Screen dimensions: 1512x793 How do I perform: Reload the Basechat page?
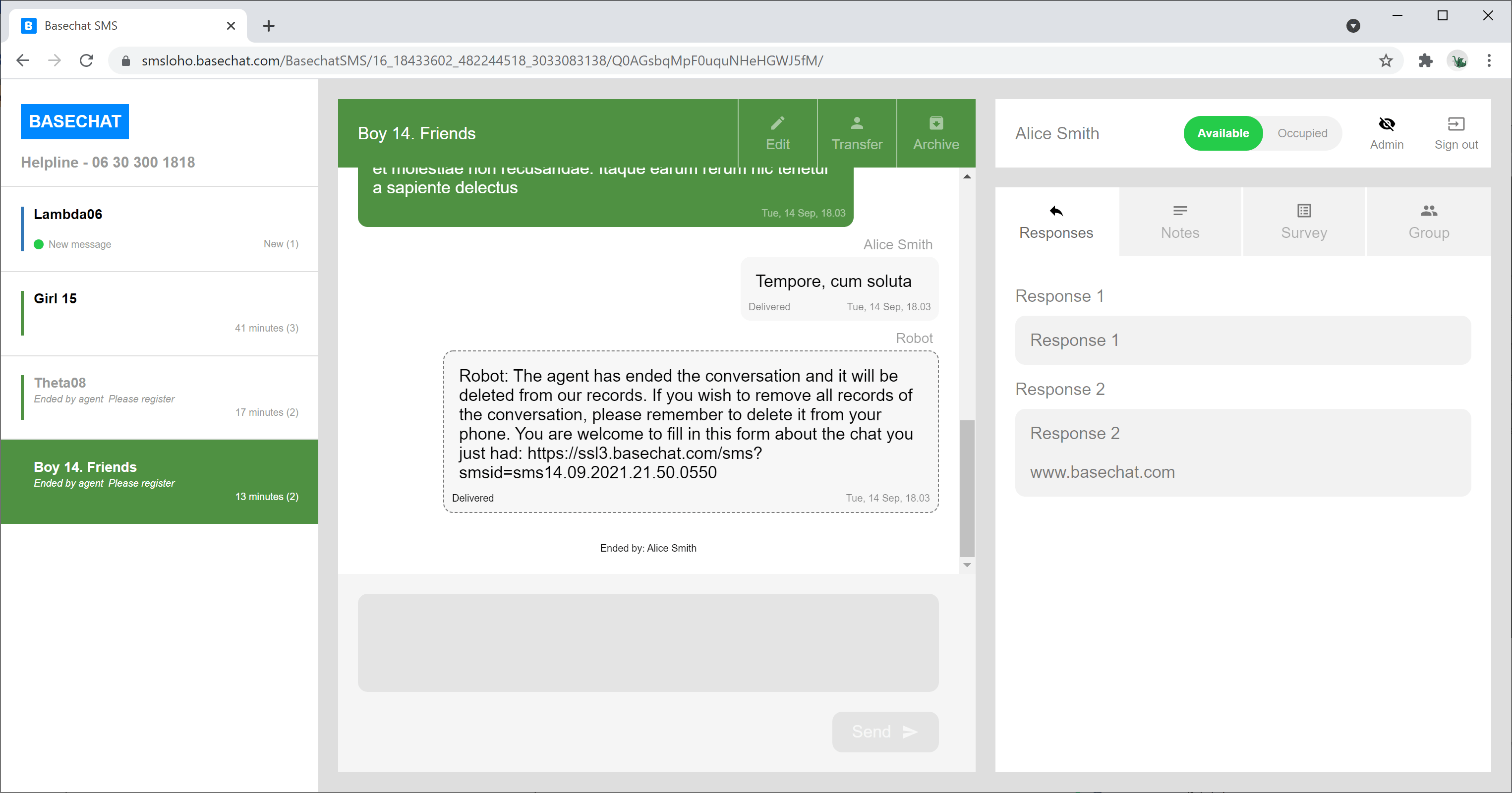point(86,60)
